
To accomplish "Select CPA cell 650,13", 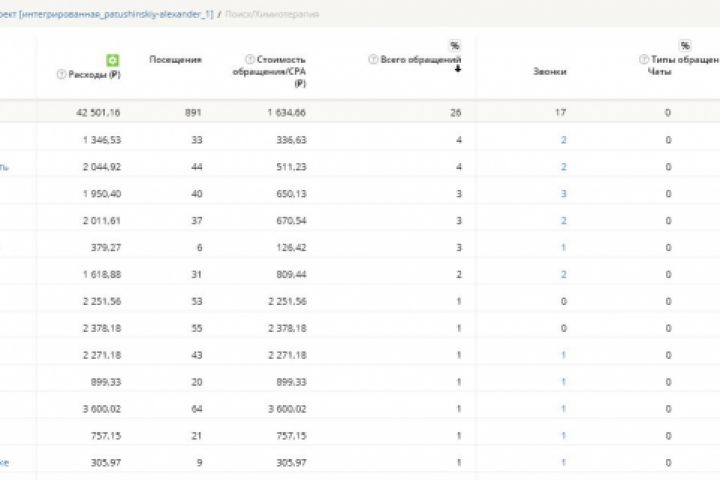I will click(x=291, y=194).
